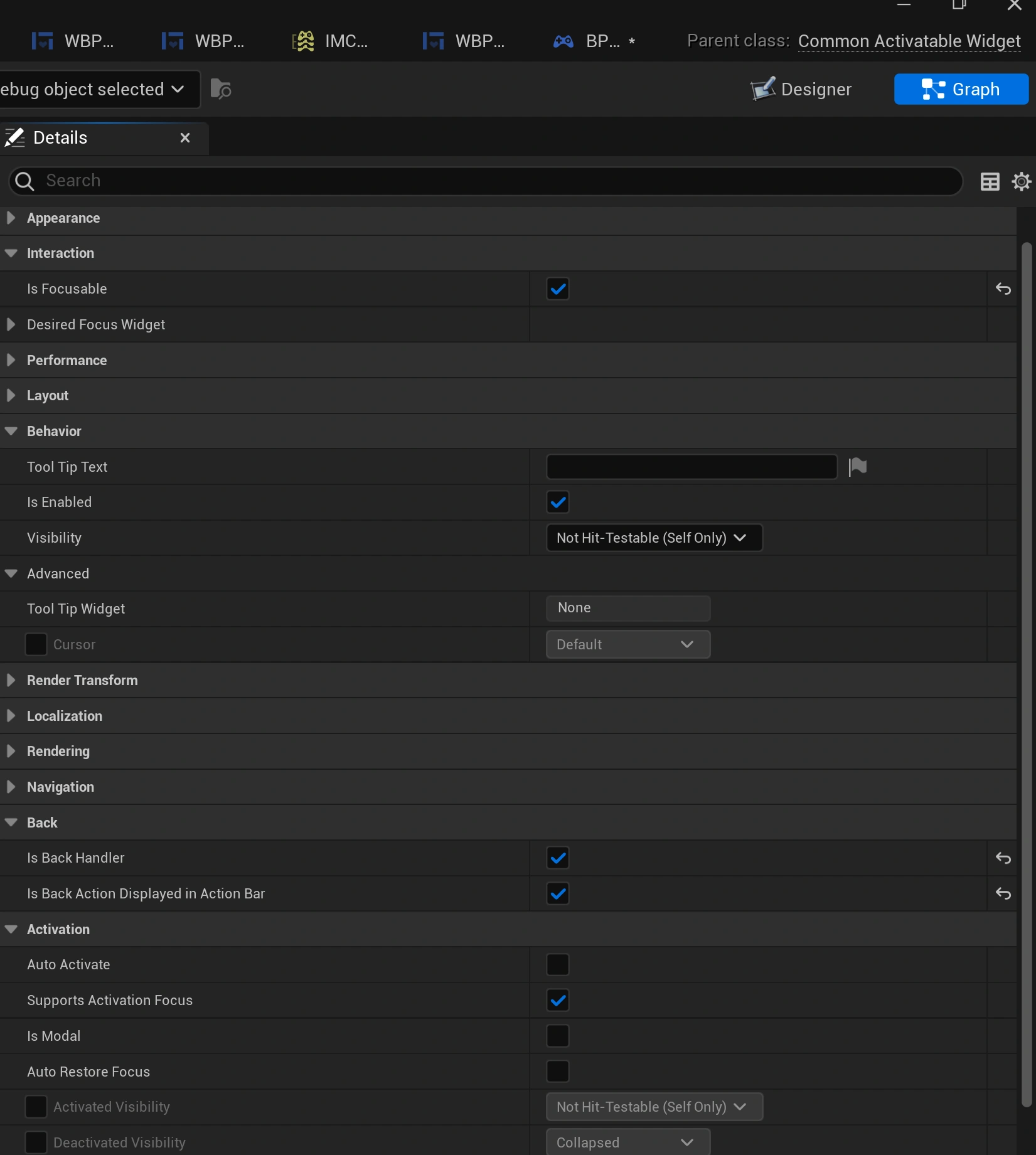Viewport: 1036px width, 1155px height.
Task: Open the Details view options gear
Action: [1021, 181]
